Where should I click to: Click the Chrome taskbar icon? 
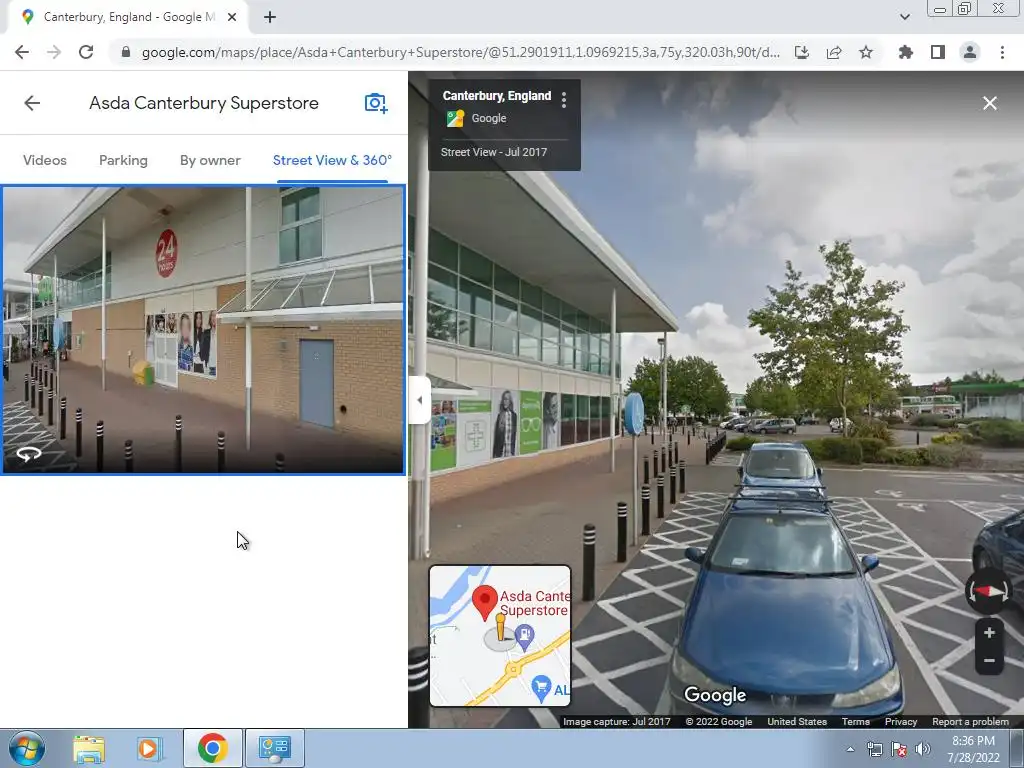click(x=212, y=748)
